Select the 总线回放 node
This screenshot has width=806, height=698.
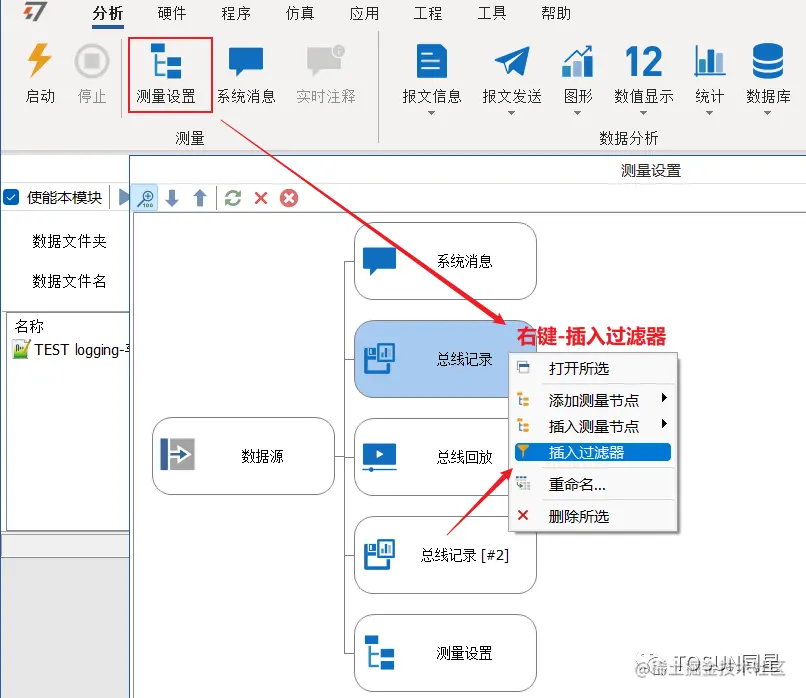point(432,457)
